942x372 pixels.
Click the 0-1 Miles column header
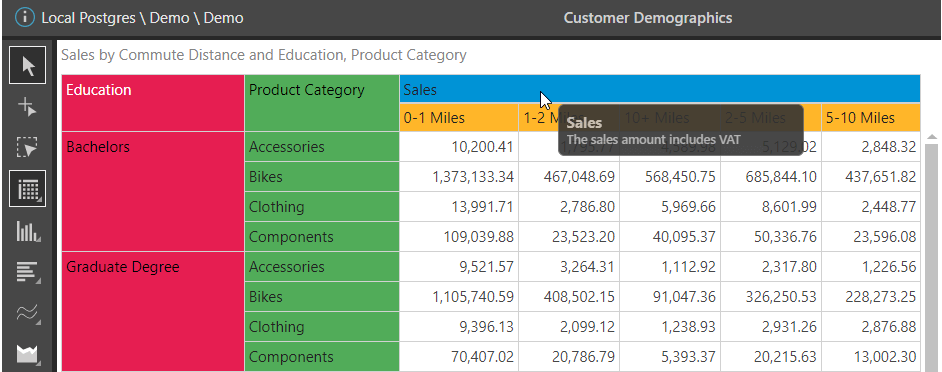(x=458, y=117)
